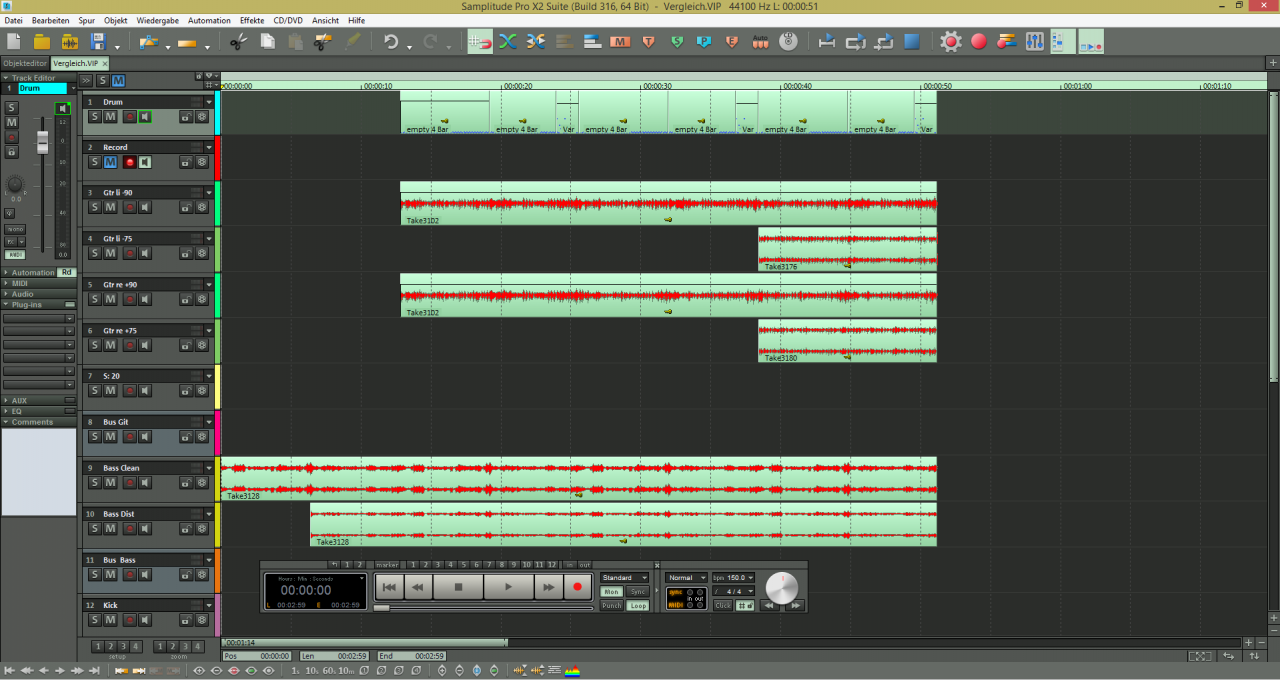Click the CD disc icon in toolbar
This screenshot has width=1280, height=680.
788,42
